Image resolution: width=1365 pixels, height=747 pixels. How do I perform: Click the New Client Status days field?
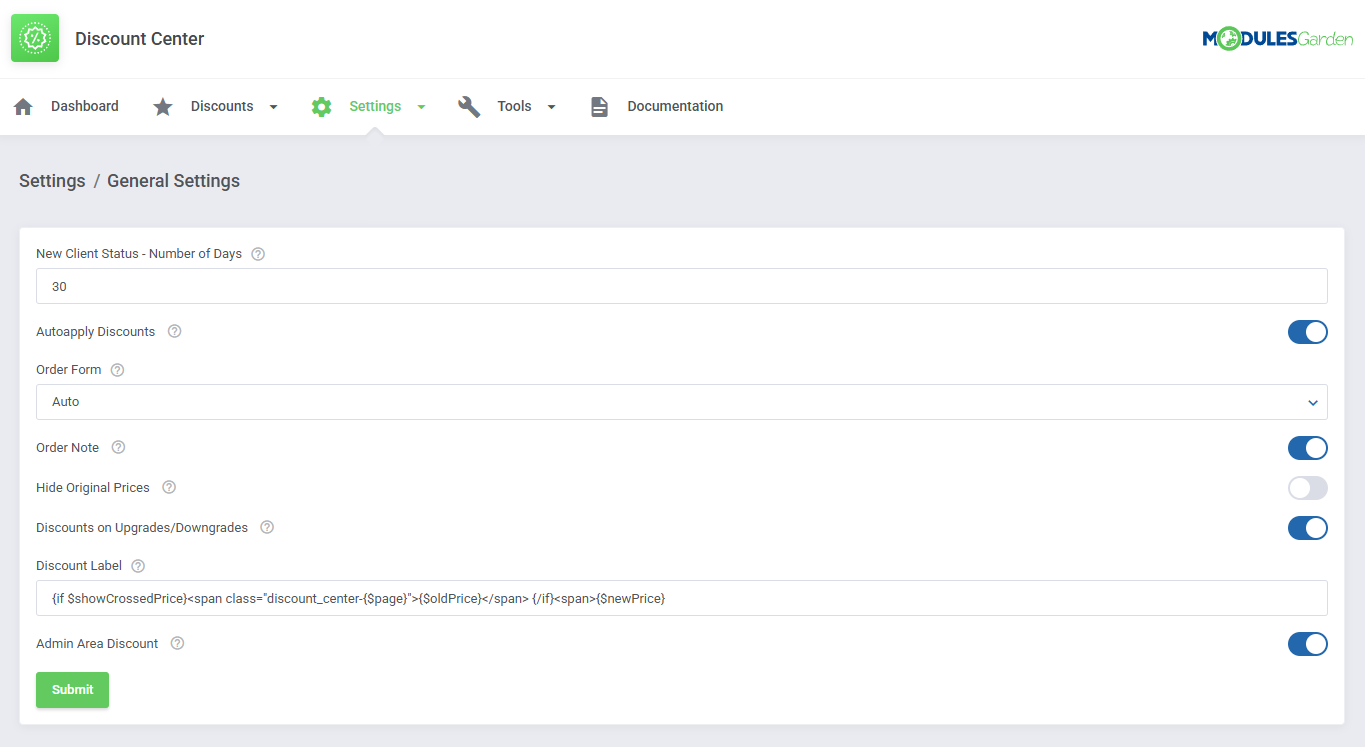(x=681, y=286)
